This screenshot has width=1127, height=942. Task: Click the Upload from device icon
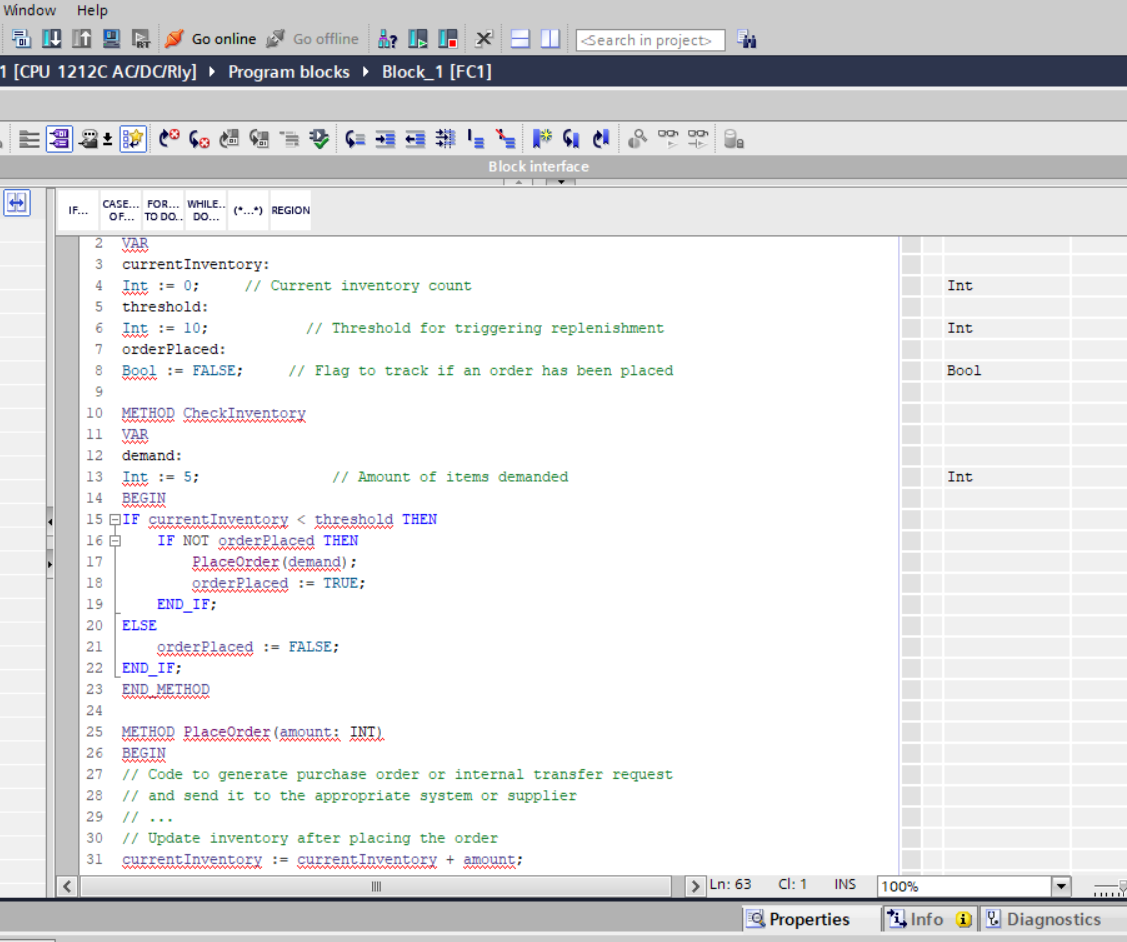tap(82, 39)
